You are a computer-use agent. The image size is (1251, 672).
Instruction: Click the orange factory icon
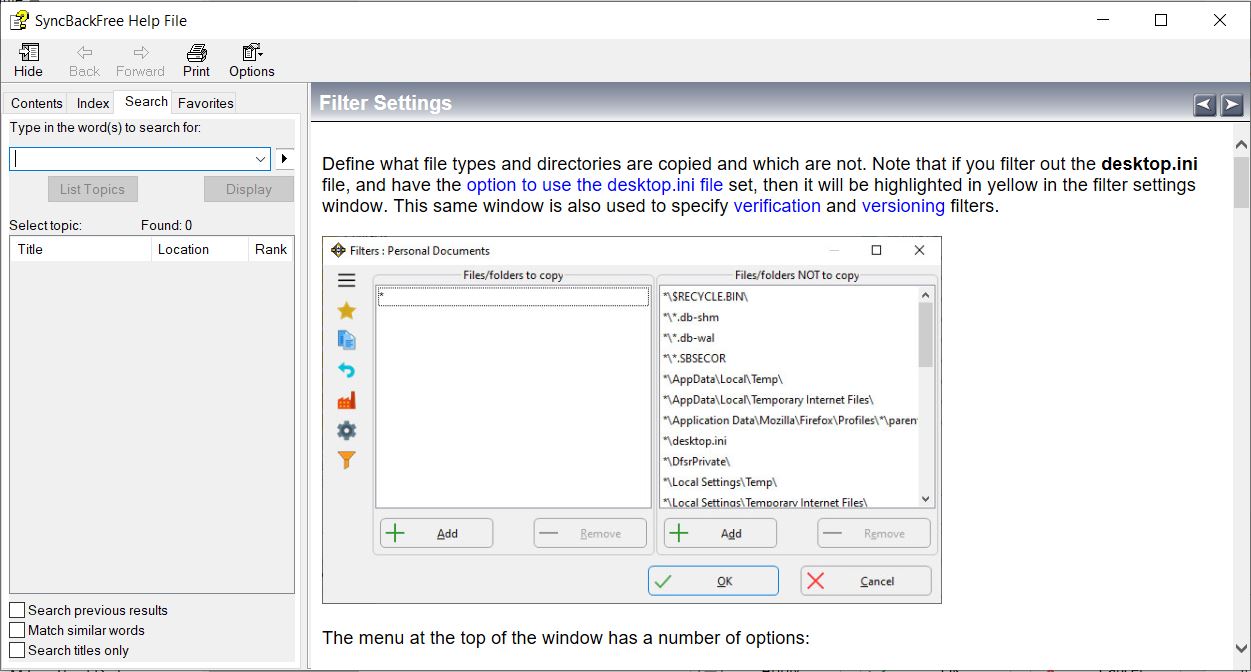pyautogui.click(x=347, y=400)
